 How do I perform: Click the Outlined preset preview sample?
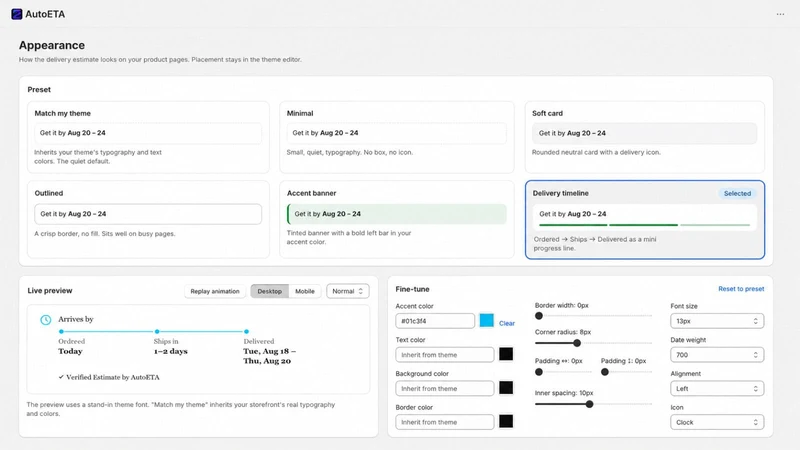[x=148, y=214]
